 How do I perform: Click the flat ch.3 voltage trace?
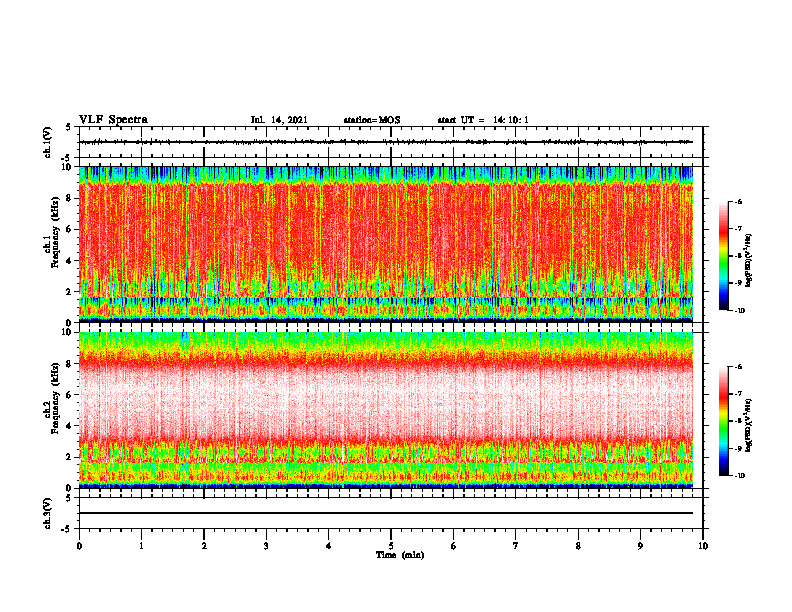pyautogui.click(x=386, y=513)
